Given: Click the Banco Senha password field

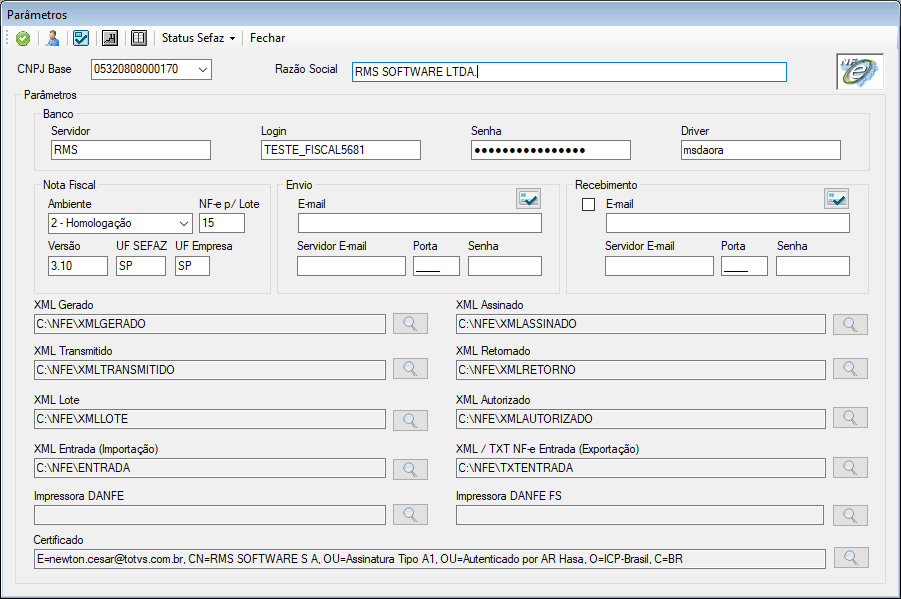Looking at the screenshot, I should 550,150.
